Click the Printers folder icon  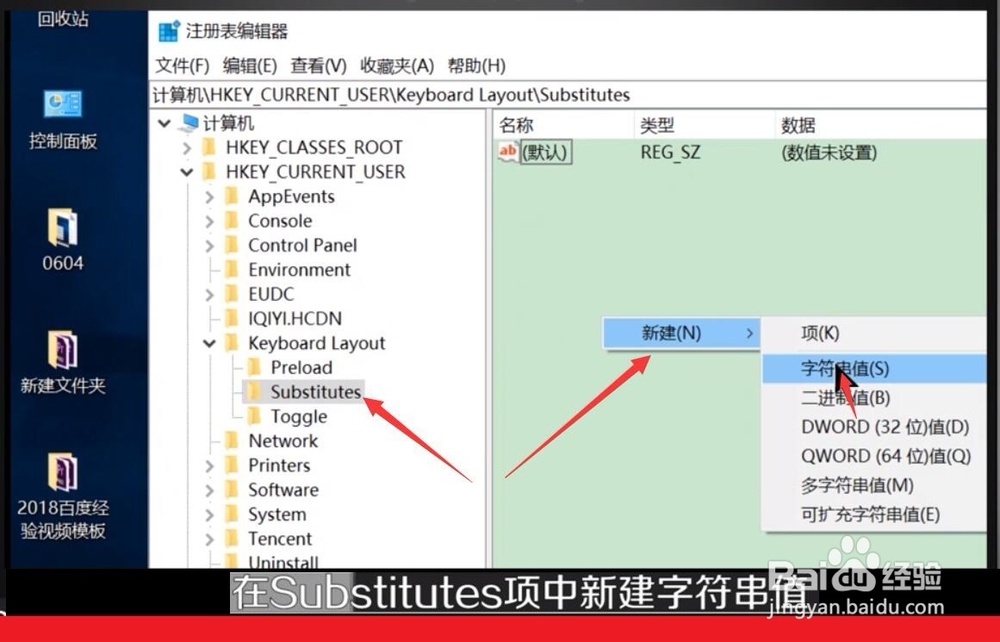232,465
